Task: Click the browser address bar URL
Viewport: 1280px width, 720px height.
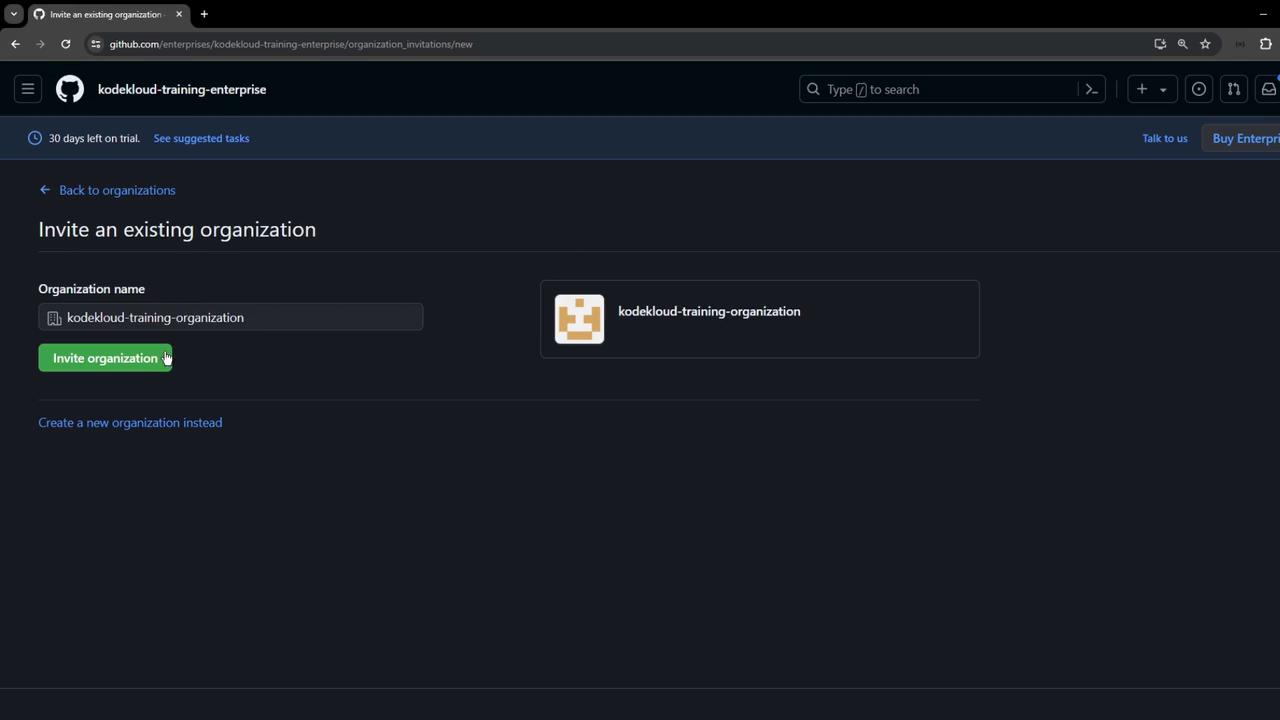Action: 291,44
